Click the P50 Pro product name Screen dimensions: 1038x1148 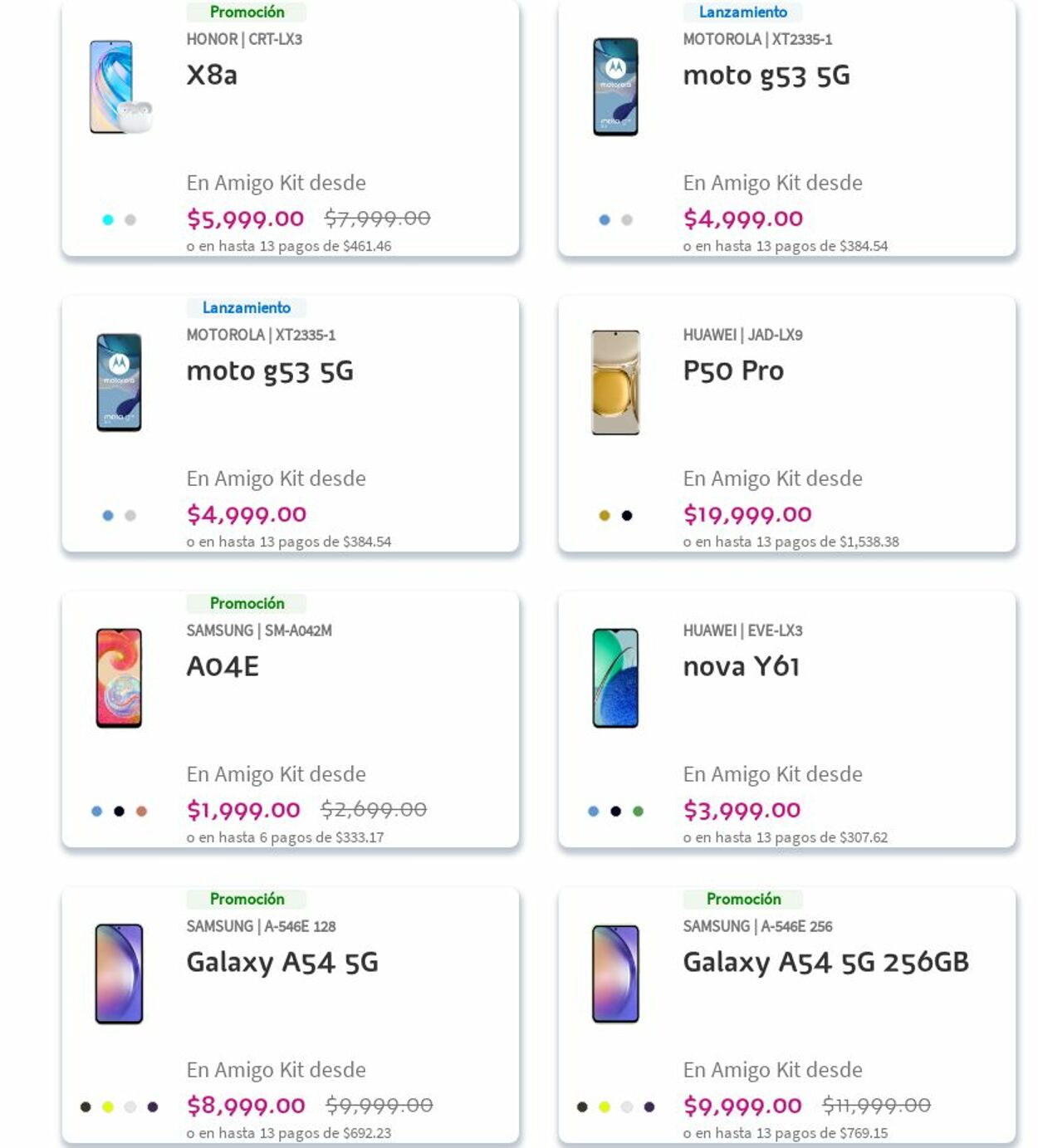point(733,370)
